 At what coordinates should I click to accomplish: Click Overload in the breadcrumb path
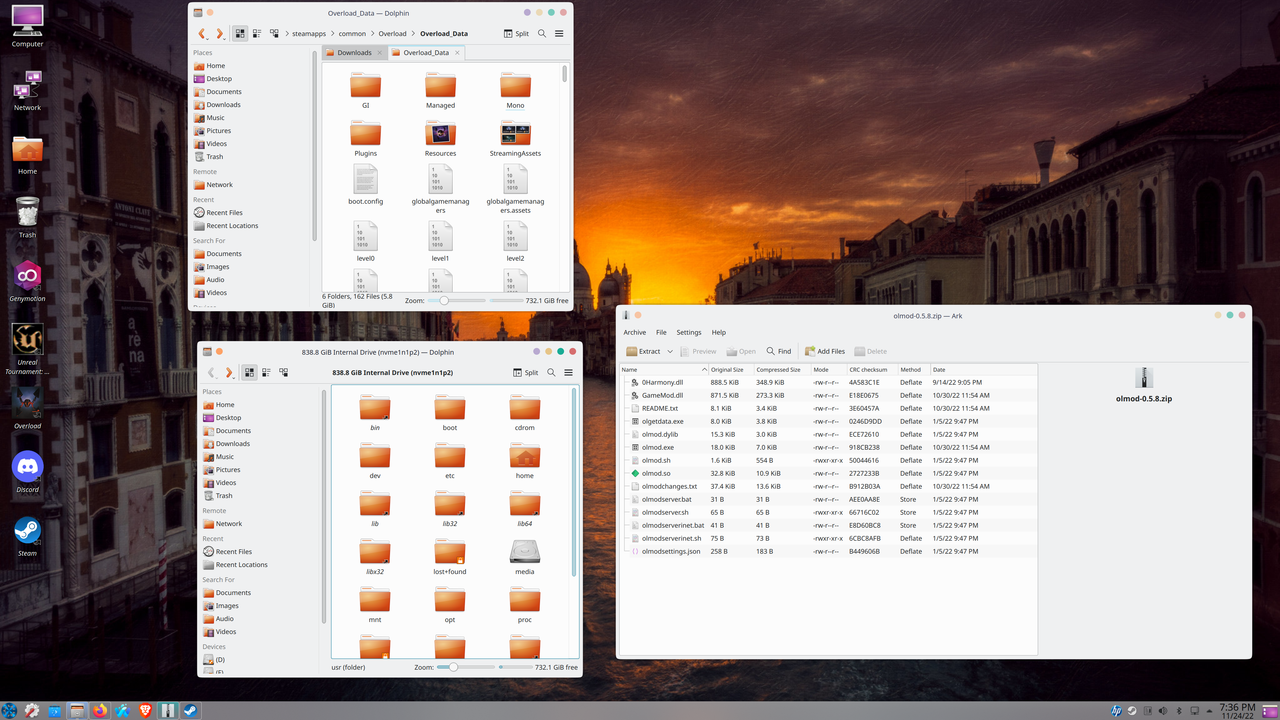393,34
